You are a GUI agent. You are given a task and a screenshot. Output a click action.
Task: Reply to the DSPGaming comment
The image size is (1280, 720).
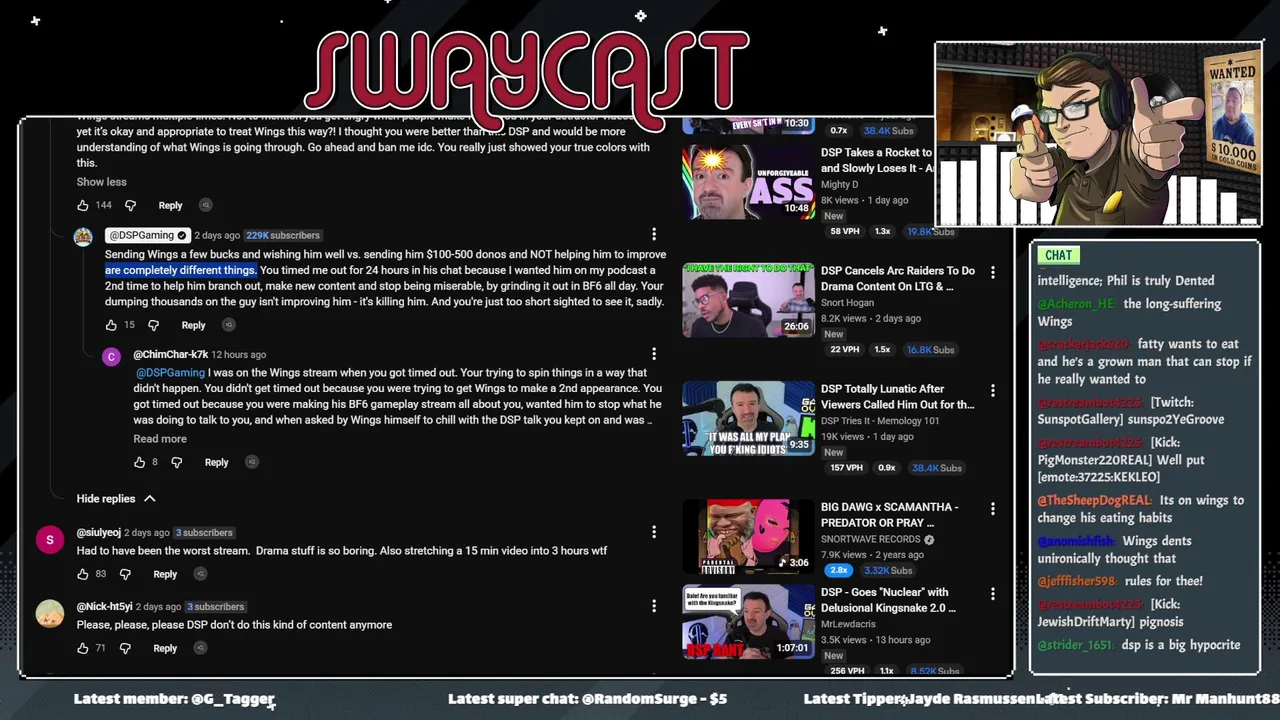point(193,325)
